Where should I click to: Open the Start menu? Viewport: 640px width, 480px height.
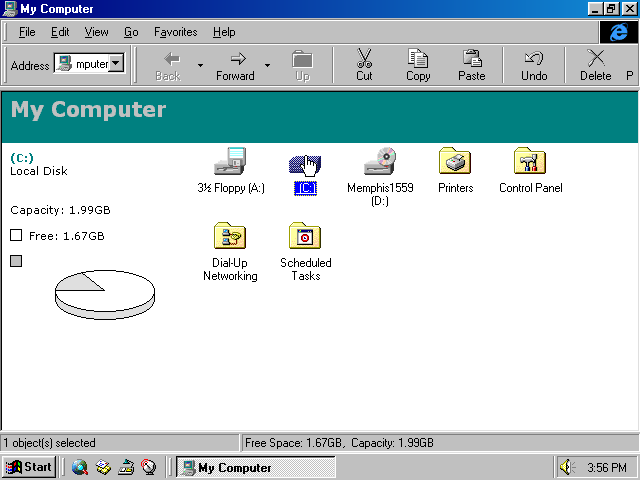[x=29, y=467]
